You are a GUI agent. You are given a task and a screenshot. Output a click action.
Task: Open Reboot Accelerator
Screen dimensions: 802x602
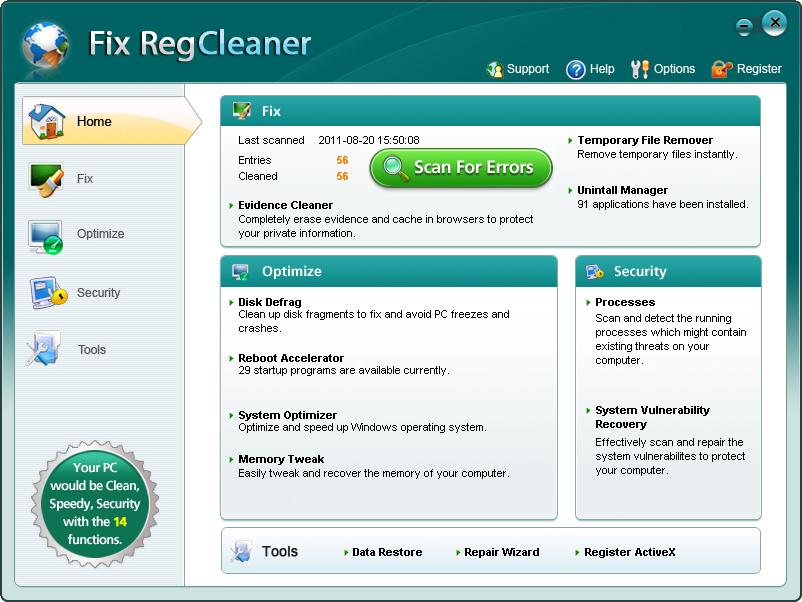tap(290, 358)
